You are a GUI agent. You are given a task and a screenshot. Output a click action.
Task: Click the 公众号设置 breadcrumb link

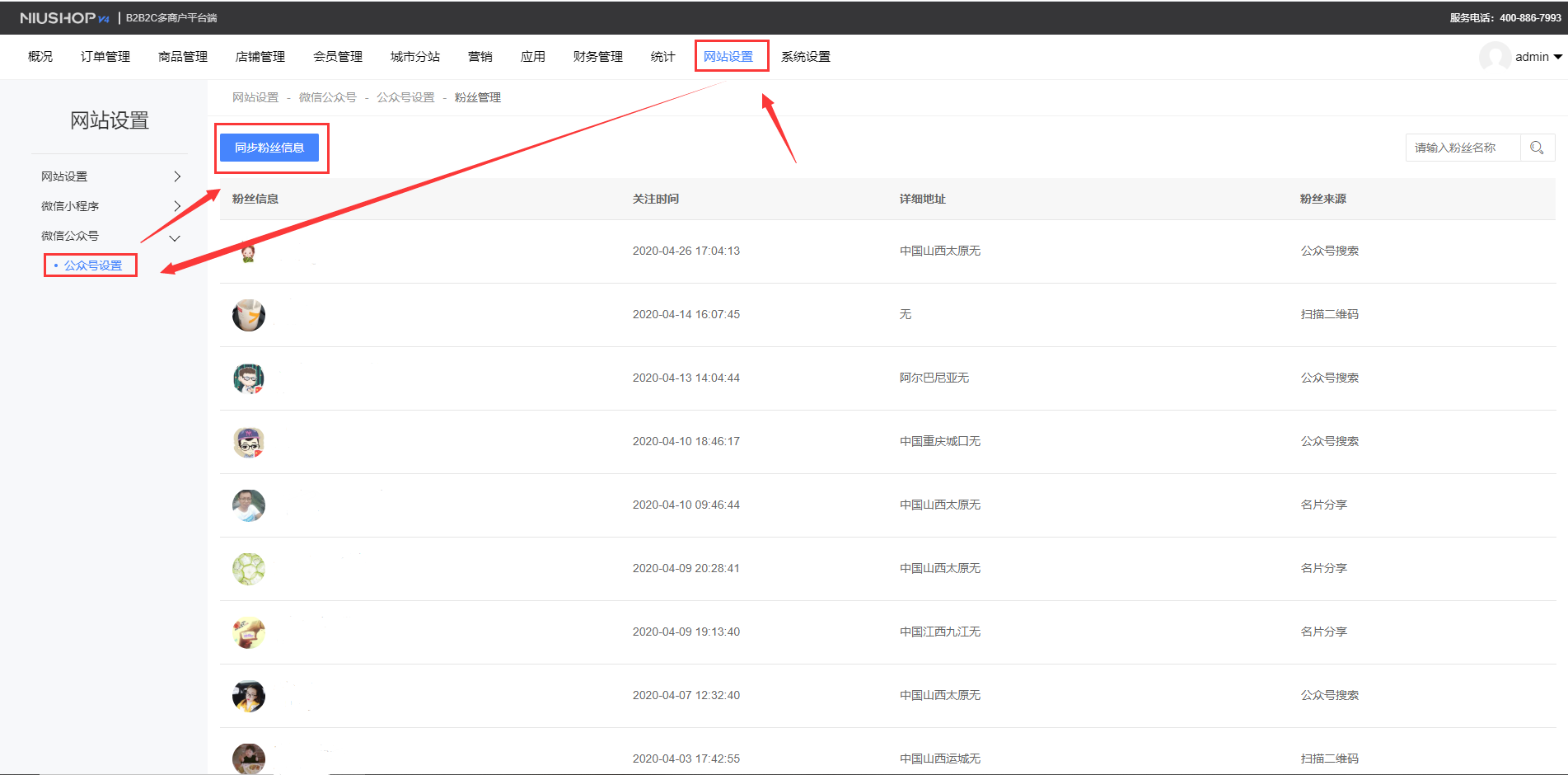tap(405, 97)
